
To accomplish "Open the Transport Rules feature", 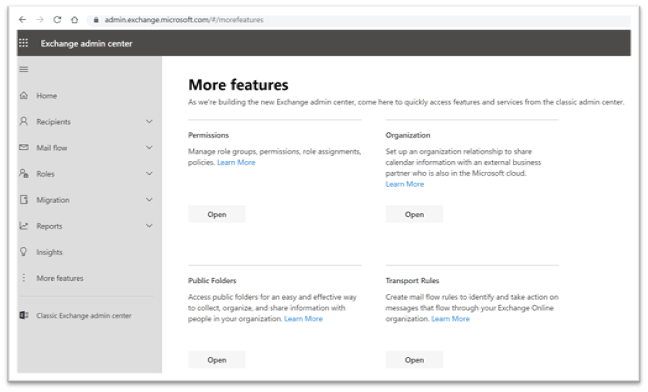I will (x=414, y=360).
